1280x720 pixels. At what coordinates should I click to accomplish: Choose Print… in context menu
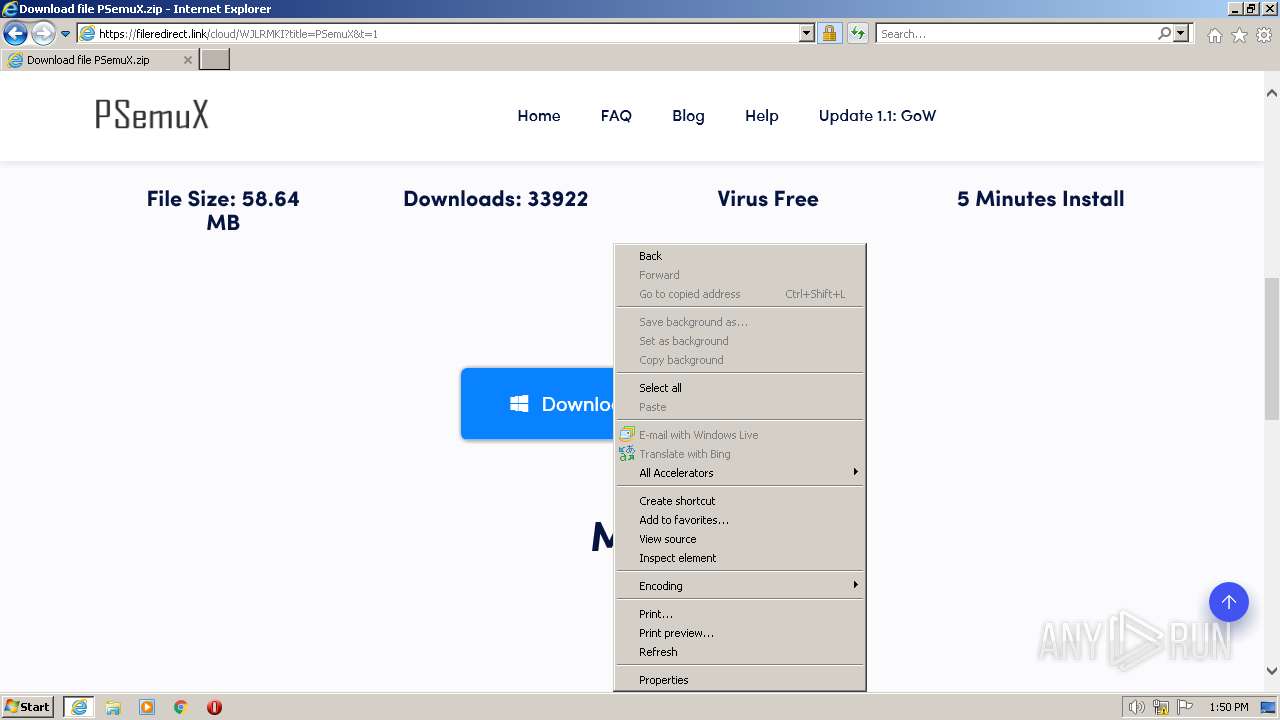click(740, 614)
